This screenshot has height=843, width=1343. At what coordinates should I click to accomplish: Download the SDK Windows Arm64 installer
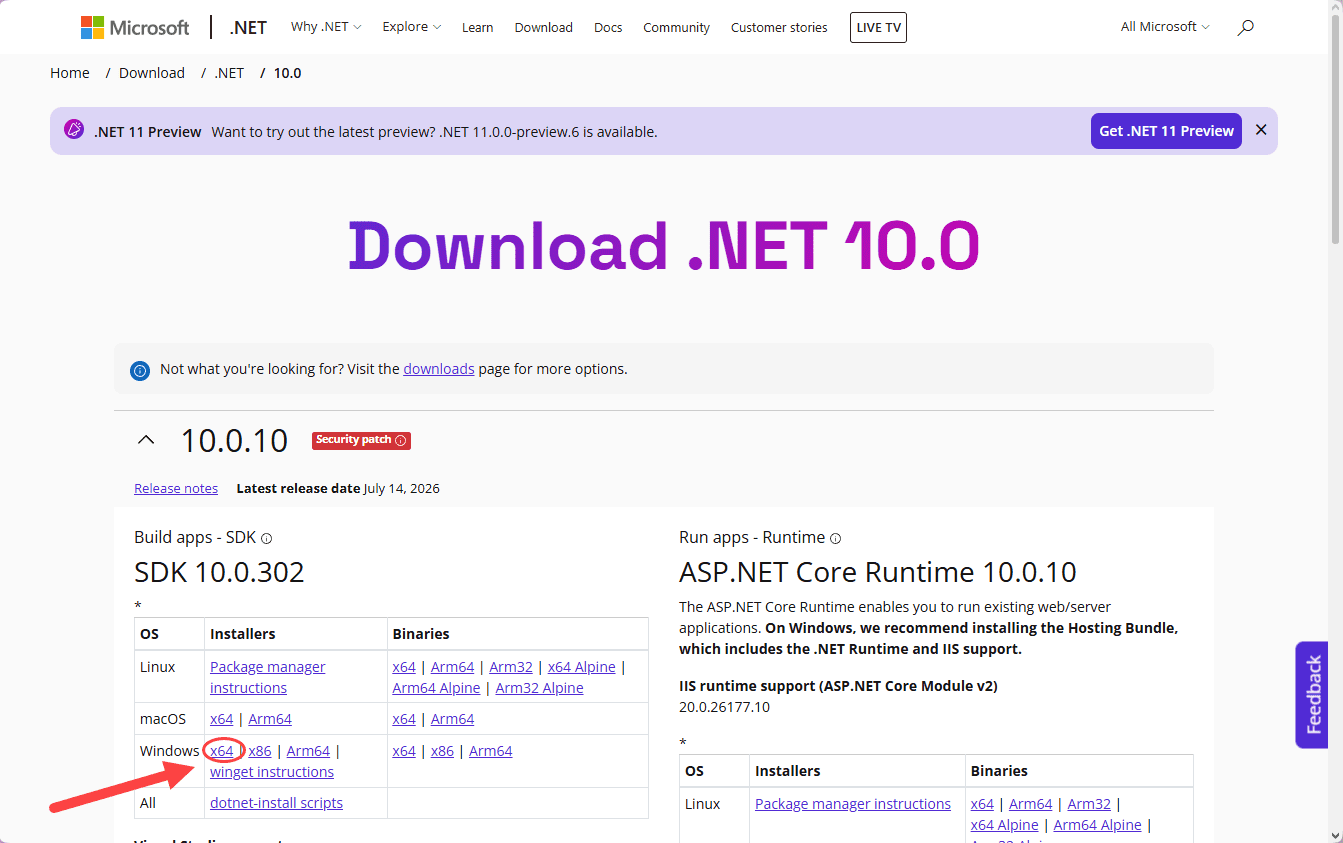tap(308, 751)
